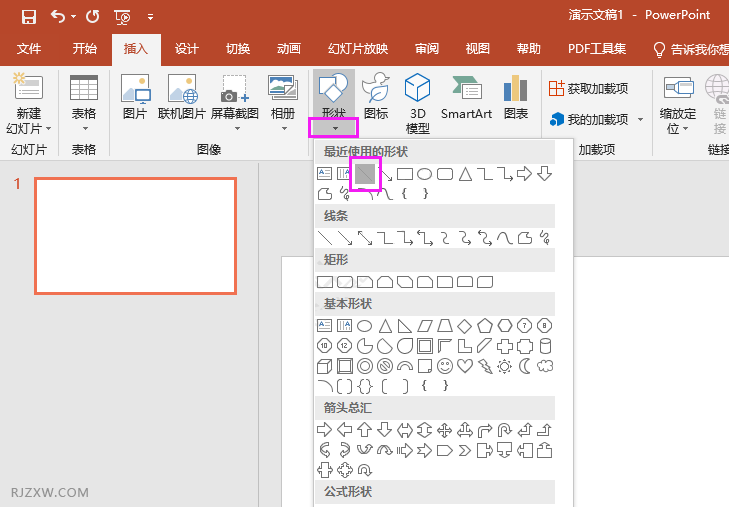Undo the last action

click(58, 17)
